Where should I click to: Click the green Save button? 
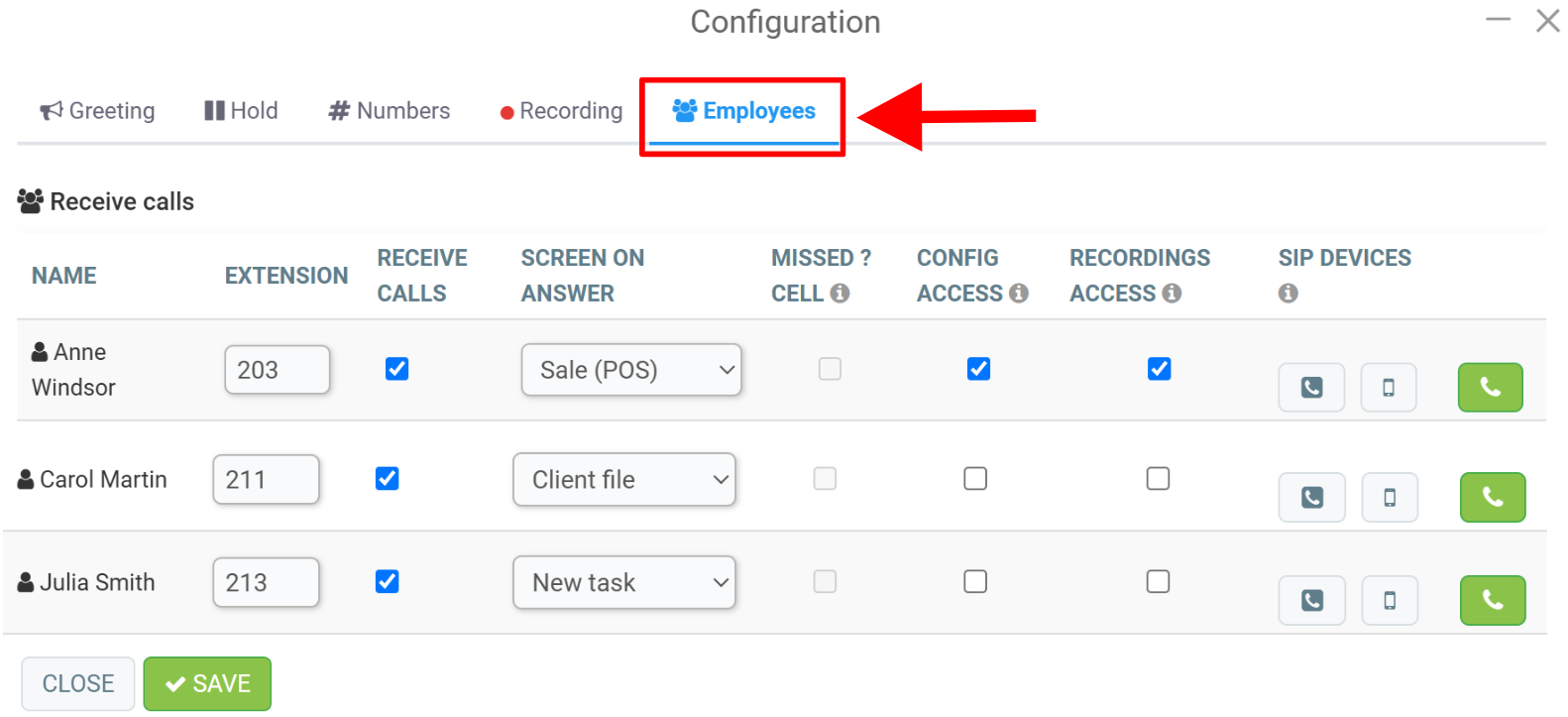(207, 683)
